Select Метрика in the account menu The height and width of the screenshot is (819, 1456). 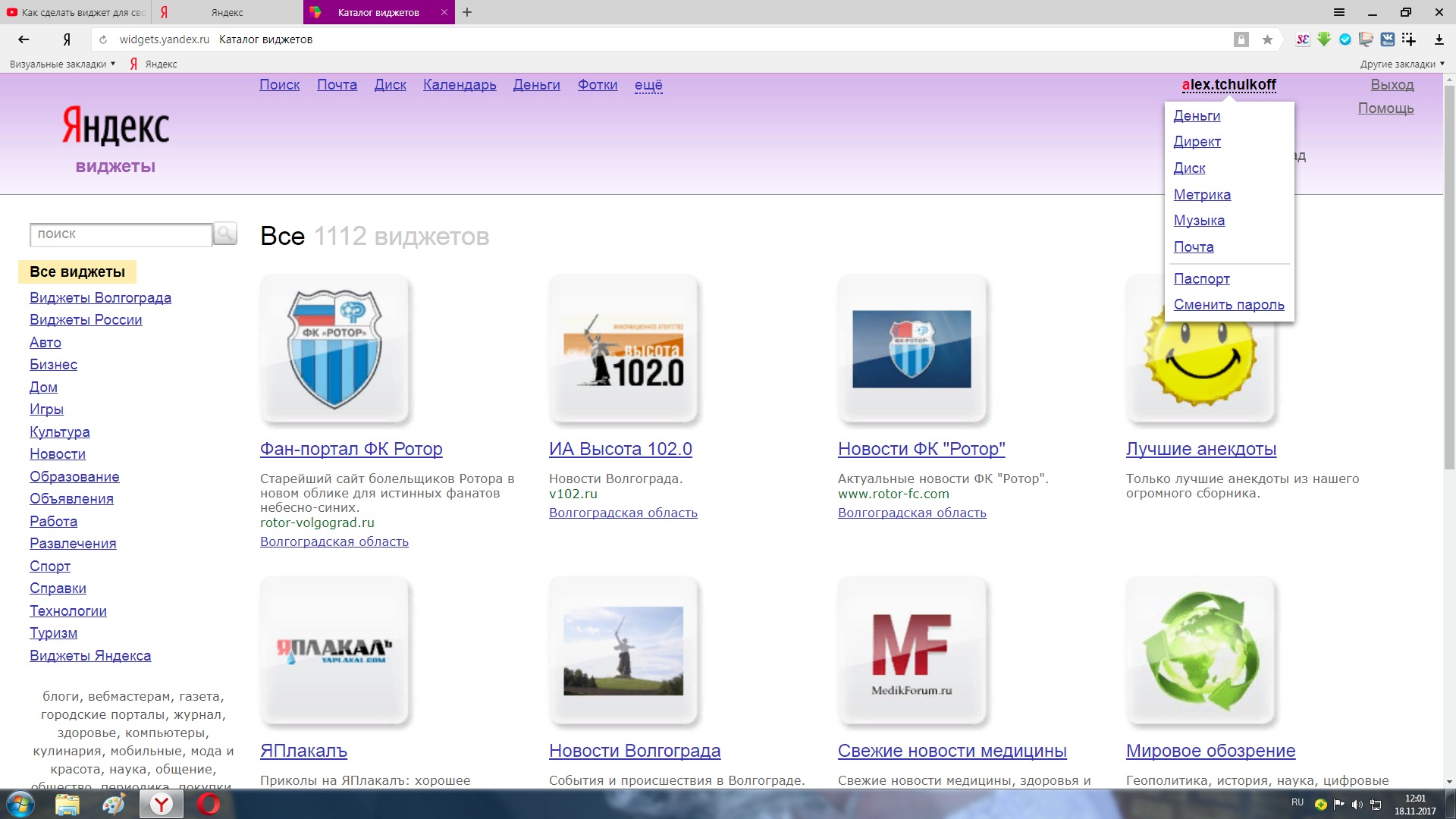tap(1202, 194)
